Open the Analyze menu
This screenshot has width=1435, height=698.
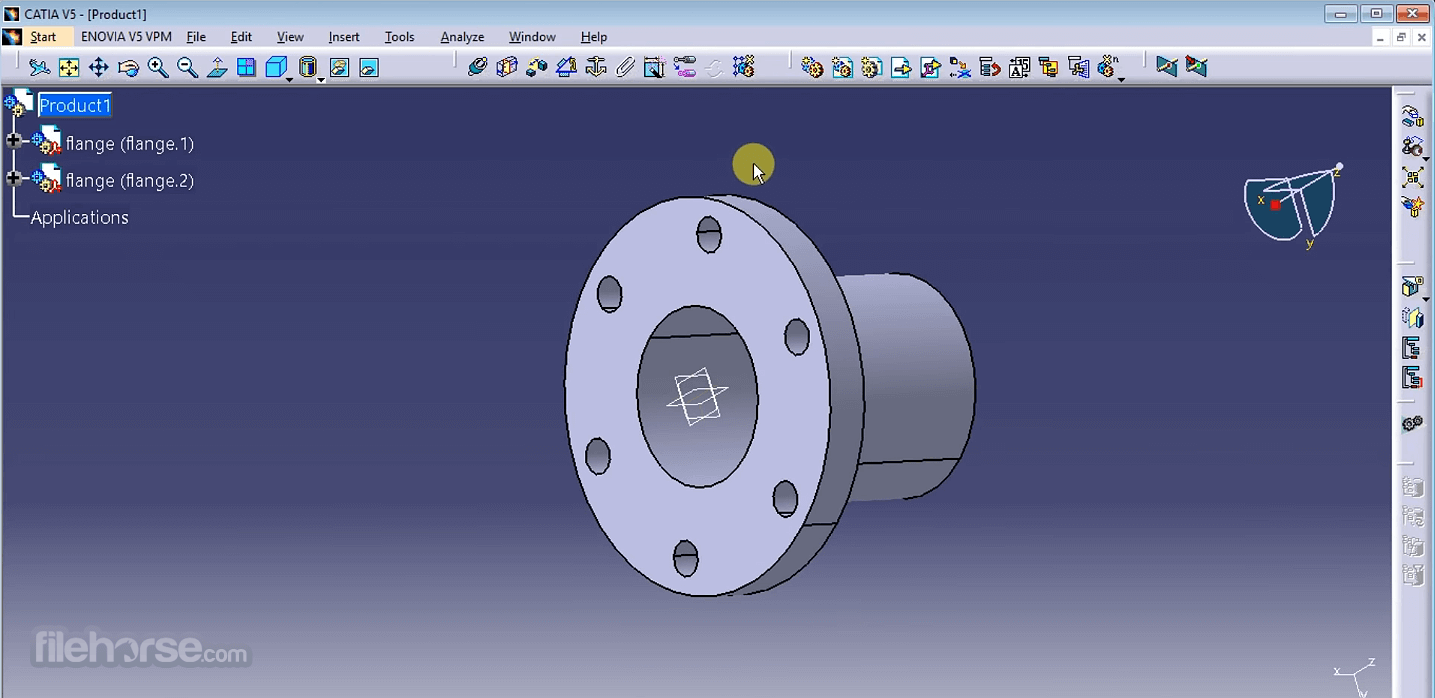point(462,37)
